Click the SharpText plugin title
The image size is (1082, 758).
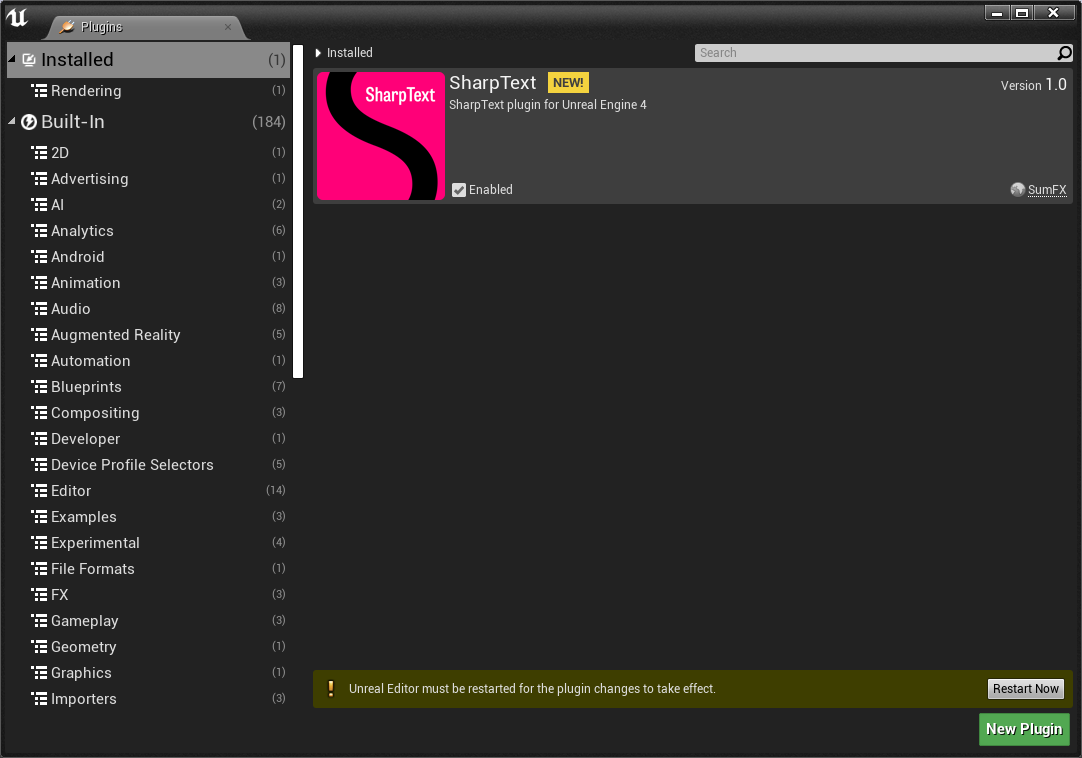coord(493,83)
